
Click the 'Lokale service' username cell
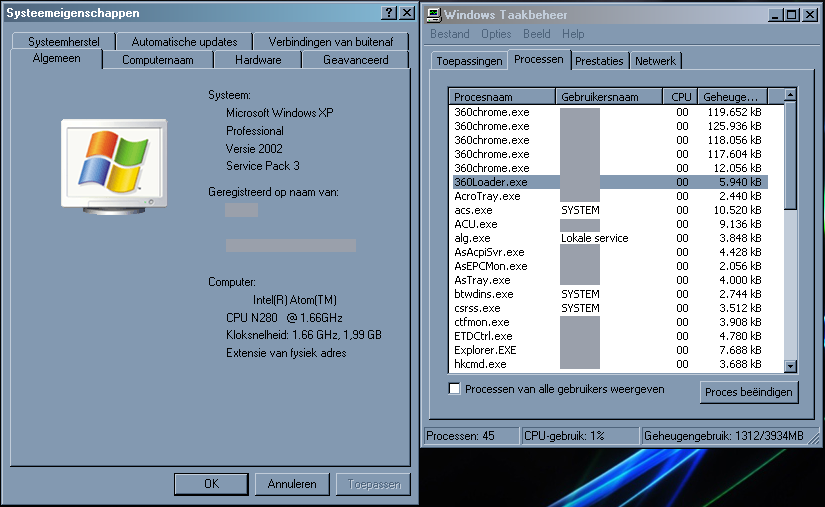[595, 238]
